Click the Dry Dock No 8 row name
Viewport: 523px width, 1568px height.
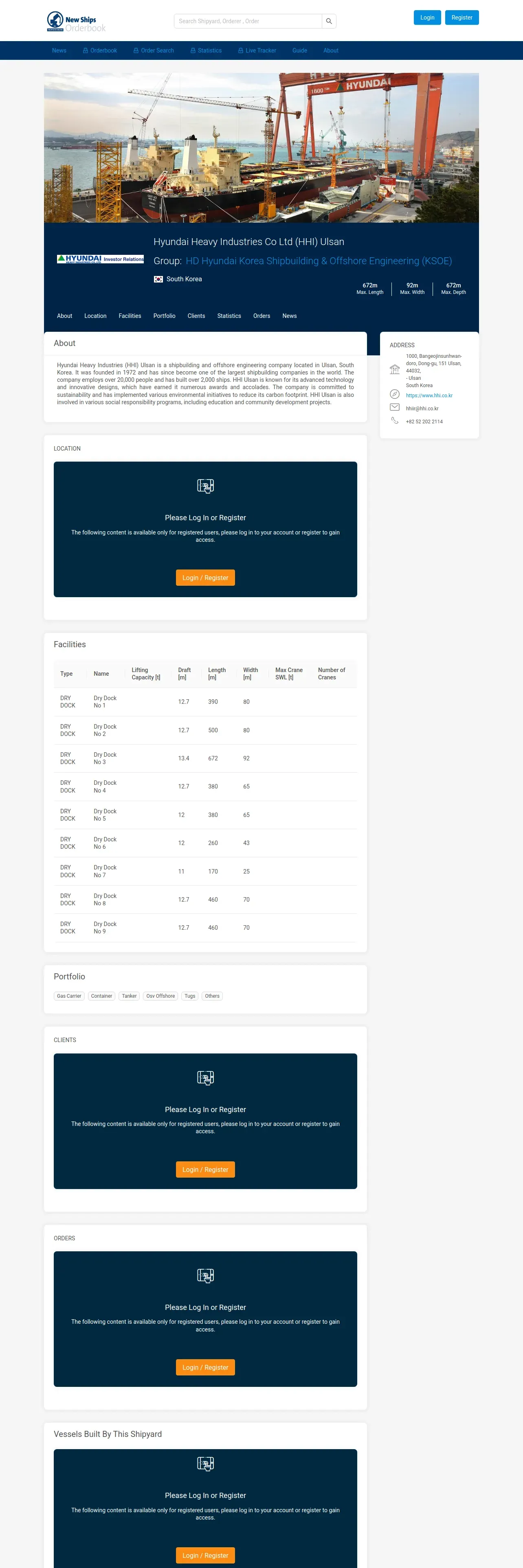105,900
